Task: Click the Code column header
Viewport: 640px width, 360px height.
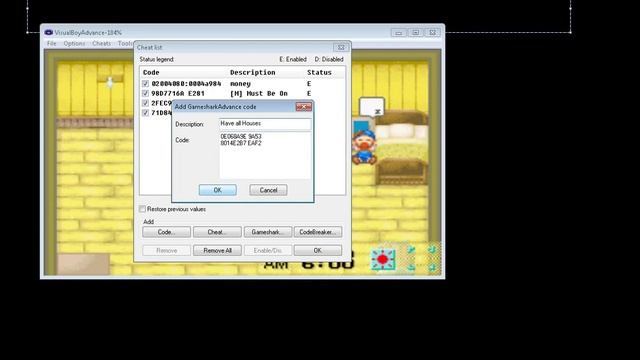Action: (x=151, y=72)
